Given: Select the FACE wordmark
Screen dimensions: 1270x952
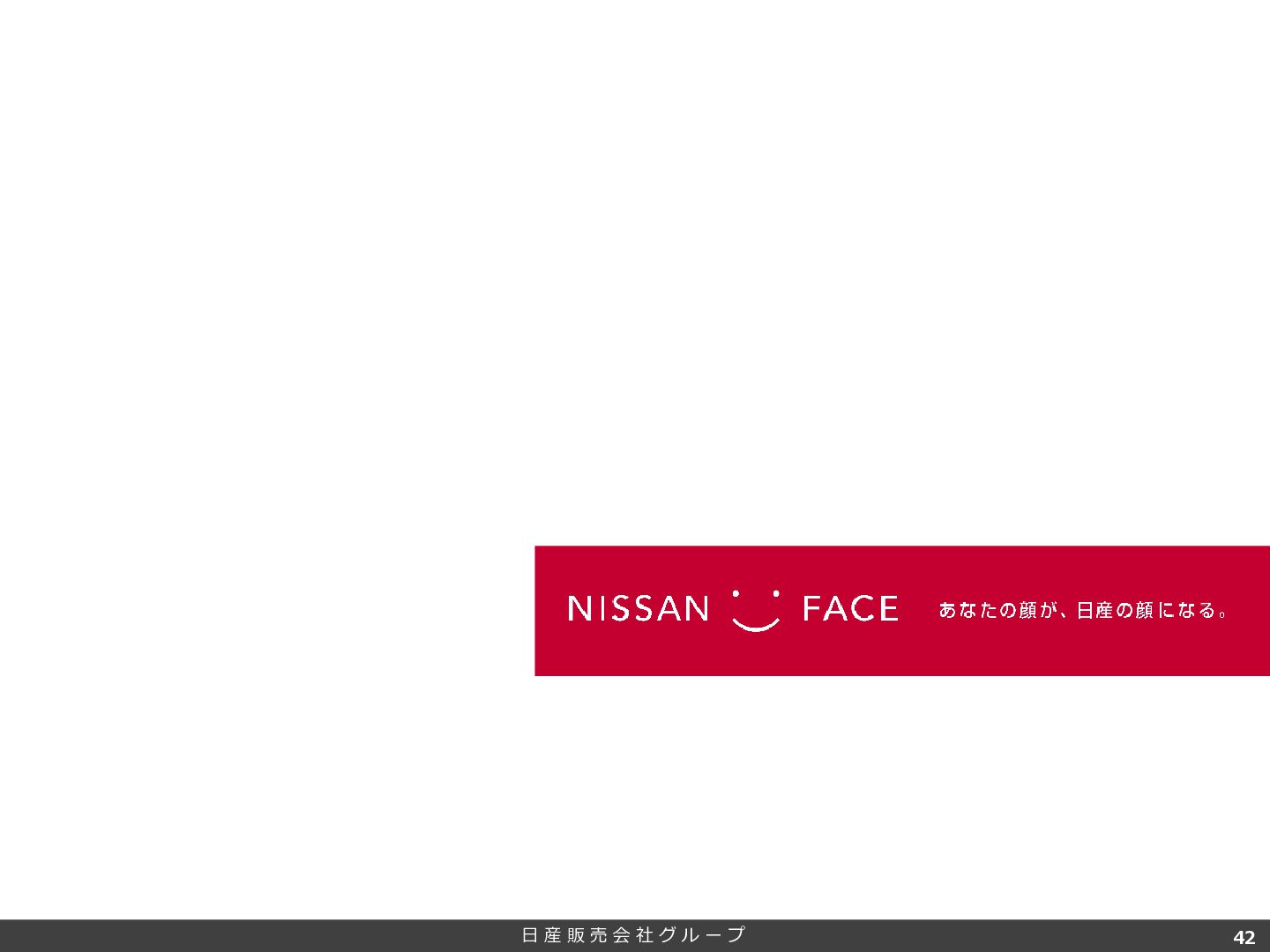Looking at the screenshot, I should point(851,608).
